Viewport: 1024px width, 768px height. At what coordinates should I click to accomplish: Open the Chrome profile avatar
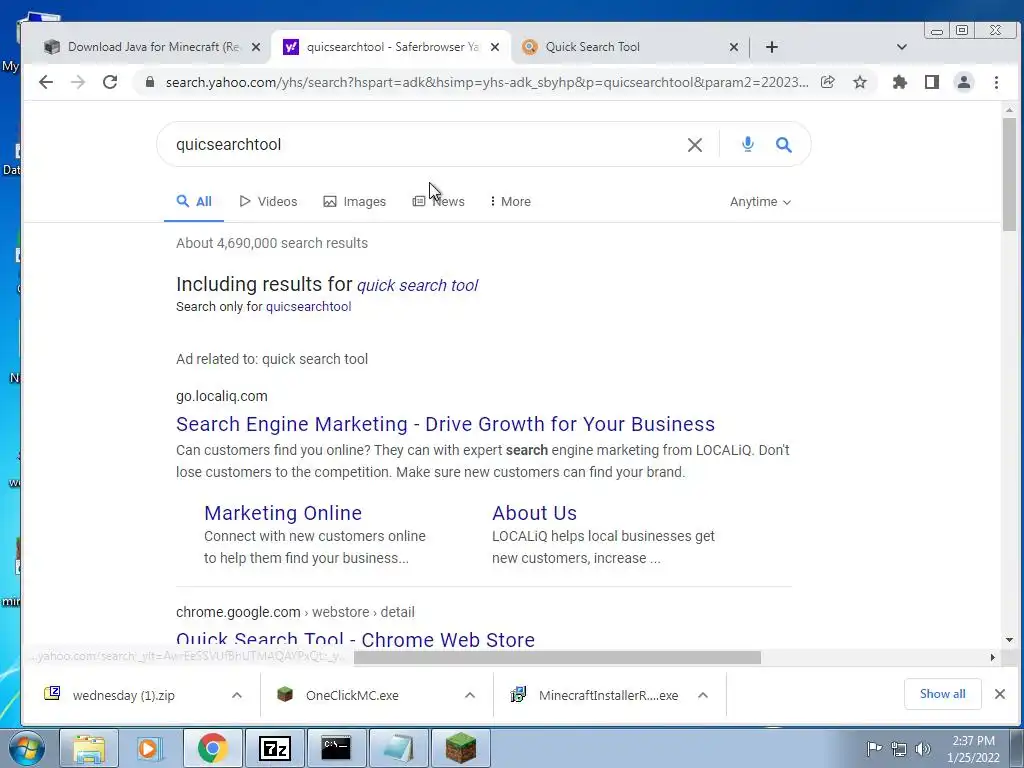click(x=964, y=82)
